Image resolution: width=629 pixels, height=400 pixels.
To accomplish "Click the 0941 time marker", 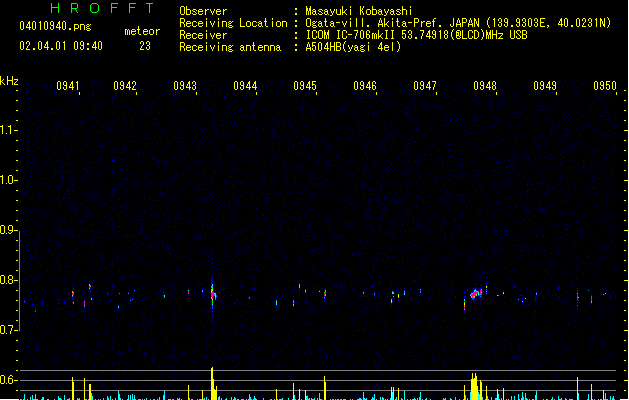I will [68, 86].
